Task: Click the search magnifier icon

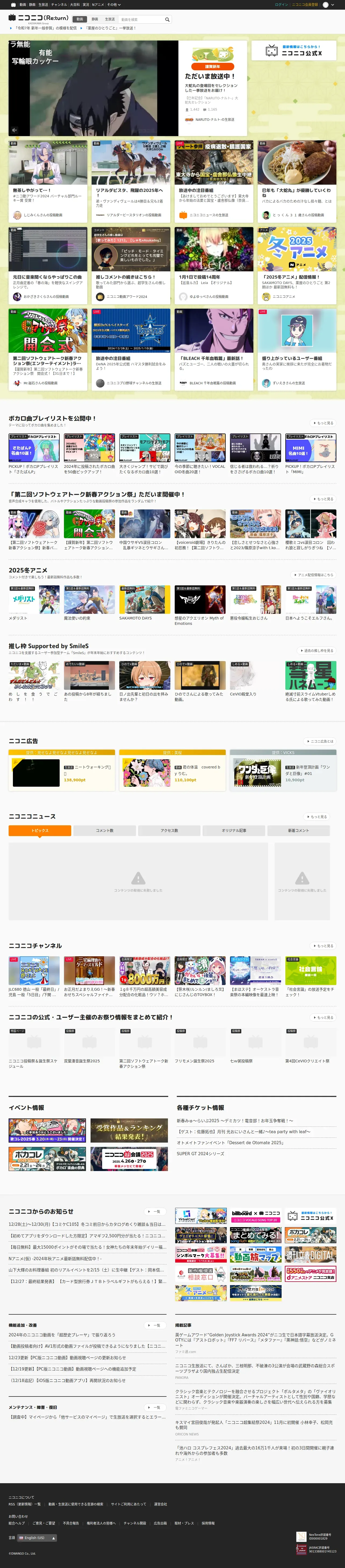Action: click(x=167, y=20)
